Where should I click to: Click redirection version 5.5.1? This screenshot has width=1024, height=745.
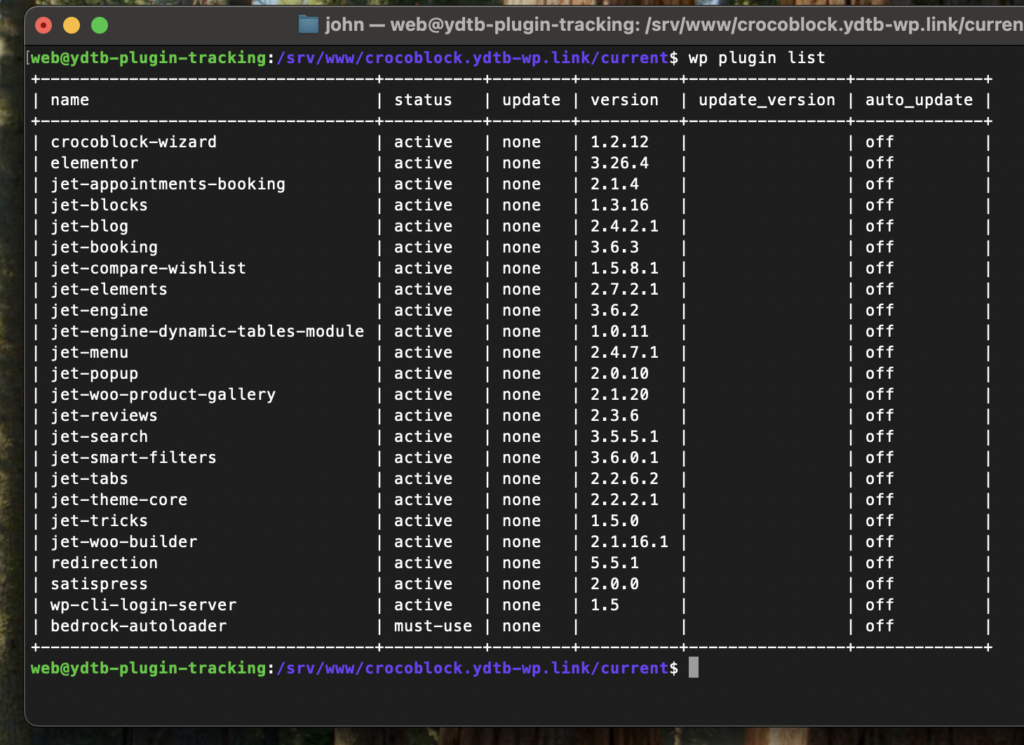(x=615, y=563)
